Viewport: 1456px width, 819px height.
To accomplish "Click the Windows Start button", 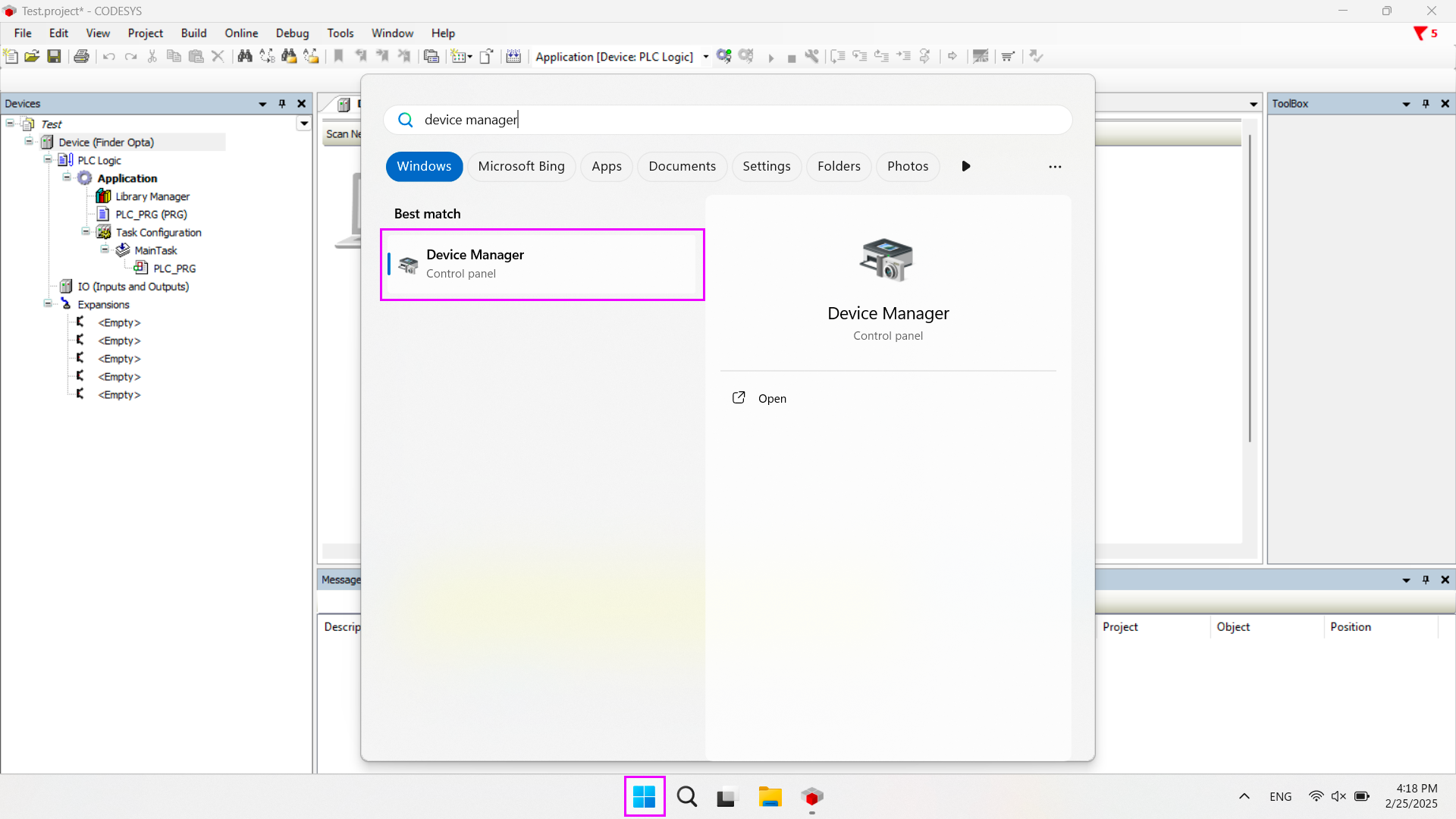I will pyautogui.click(x=644, y=797).
